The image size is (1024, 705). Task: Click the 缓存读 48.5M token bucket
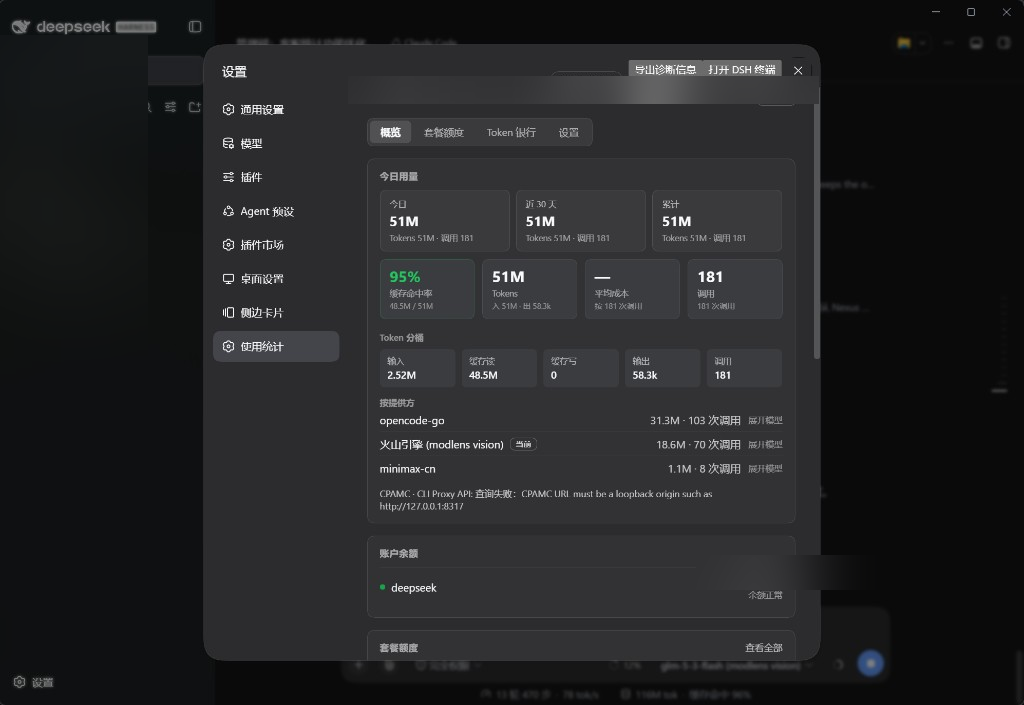[x=499, y=368]
